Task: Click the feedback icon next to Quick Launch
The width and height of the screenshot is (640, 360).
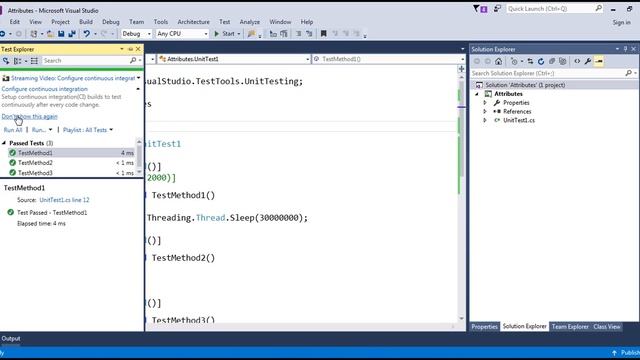Action: (497, 9)
